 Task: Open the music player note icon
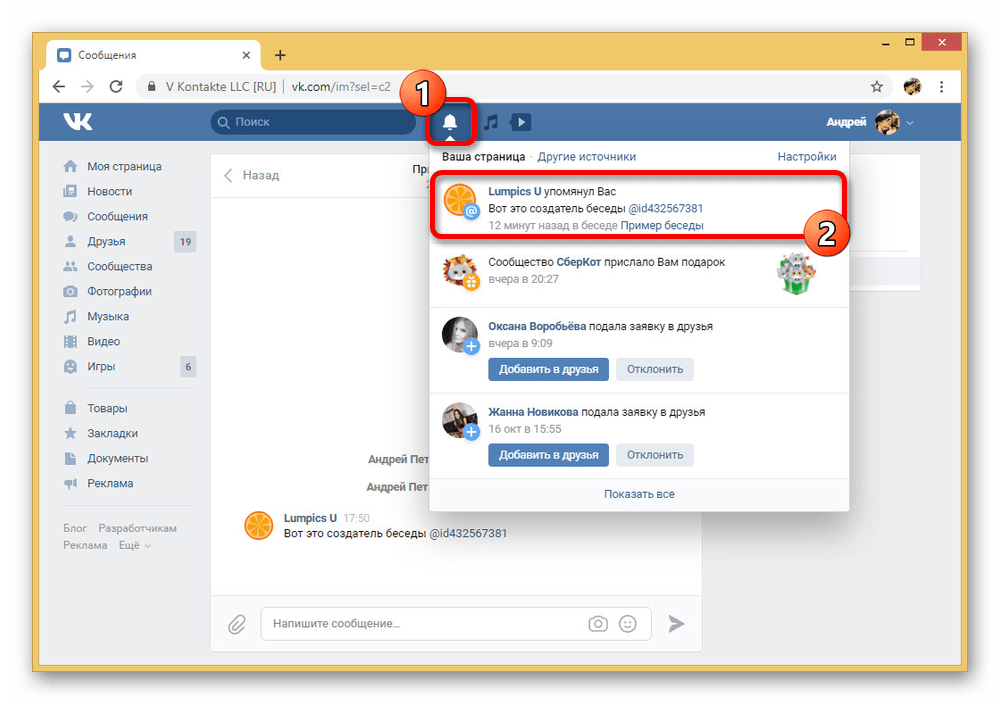(490, 122)
